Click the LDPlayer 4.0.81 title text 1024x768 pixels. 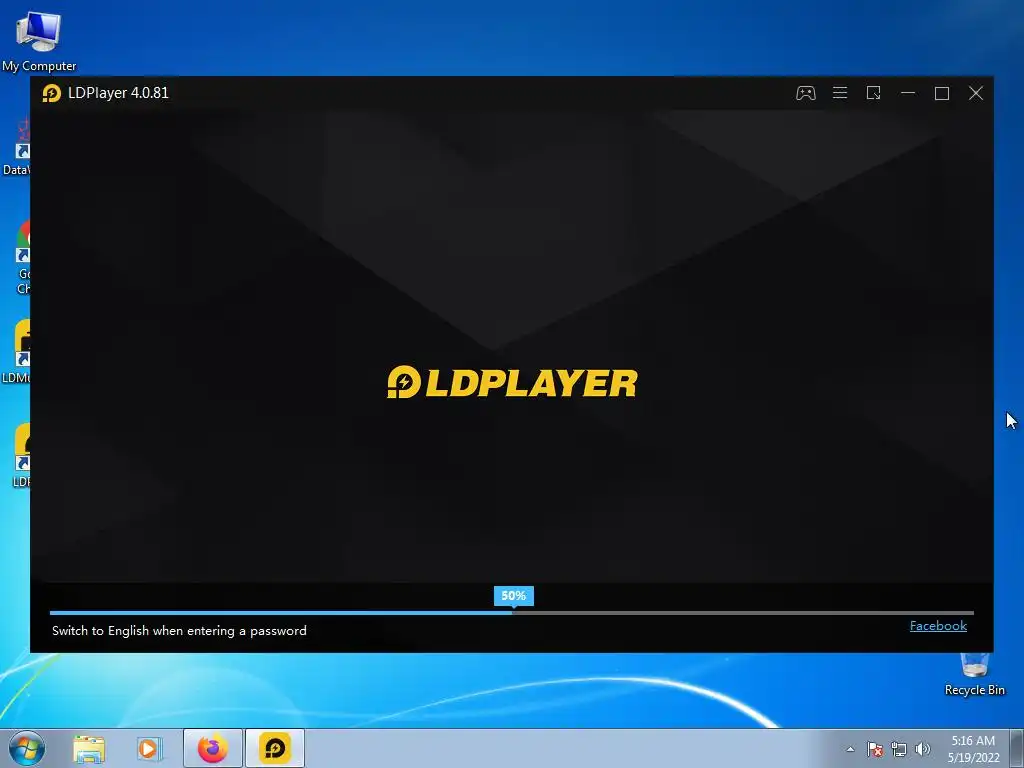click(x=118, y=93)
